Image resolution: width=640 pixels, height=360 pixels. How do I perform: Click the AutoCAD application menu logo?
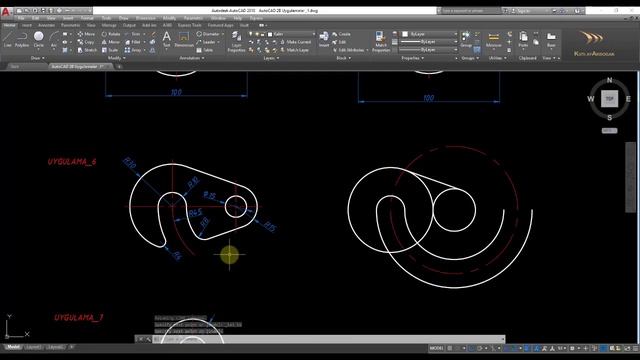click(x=5, y=12)
